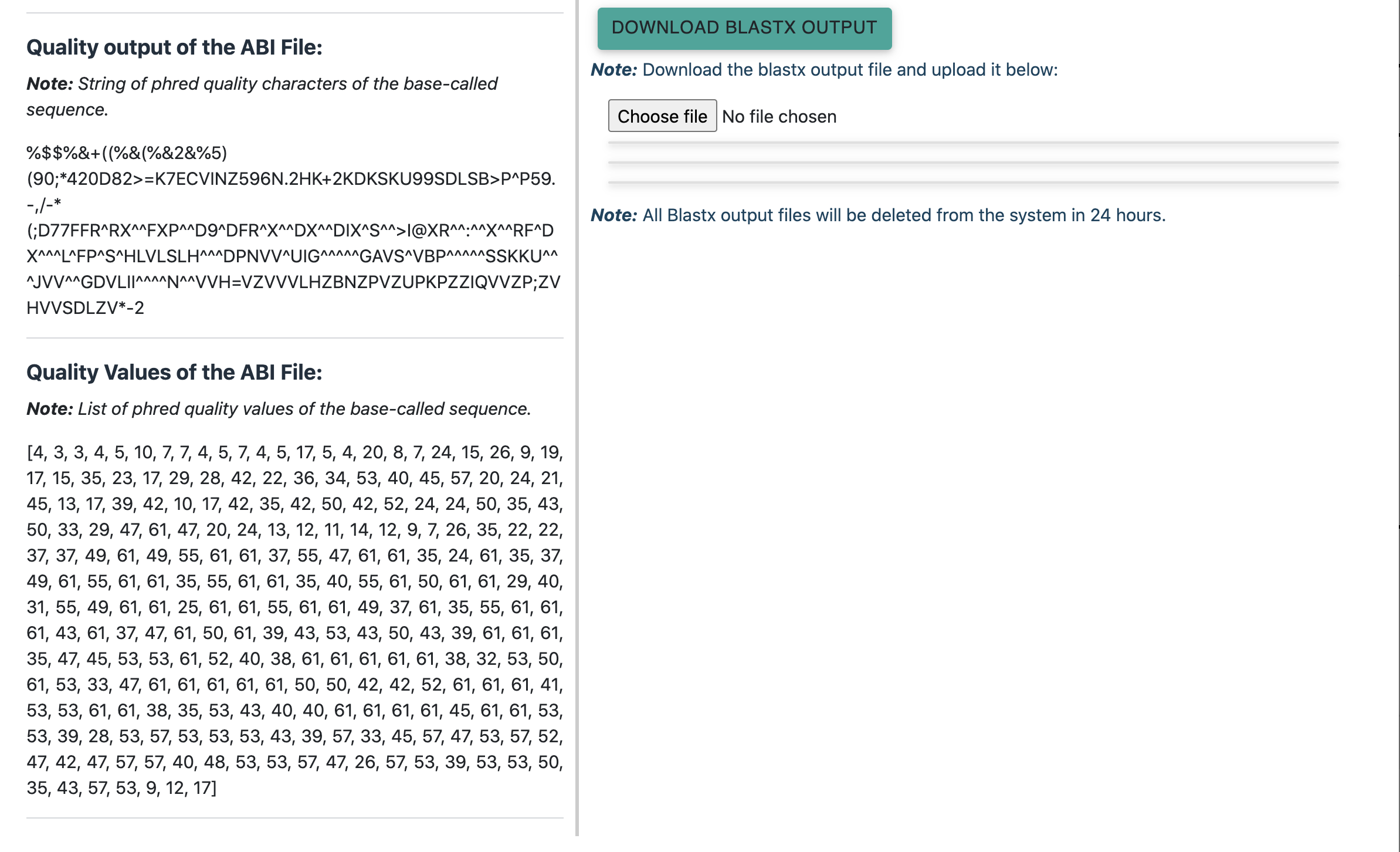Image resolution: width=1400 pixels, height=852 pixels.
Task: Click the phred quality characters string text
Action: tap(293, 230)
